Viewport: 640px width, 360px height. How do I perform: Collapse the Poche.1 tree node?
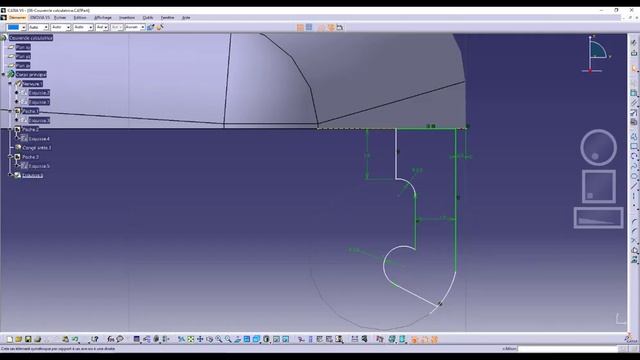[x=10, y=111]
